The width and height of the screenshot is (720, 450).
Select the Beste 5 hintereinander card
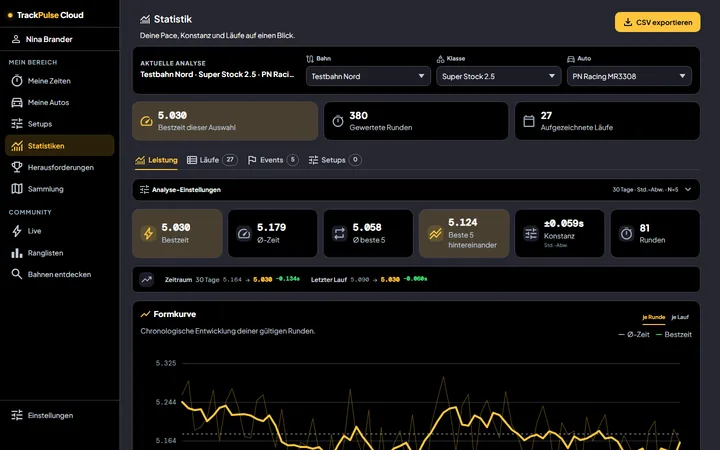click(x=464, y=233)
